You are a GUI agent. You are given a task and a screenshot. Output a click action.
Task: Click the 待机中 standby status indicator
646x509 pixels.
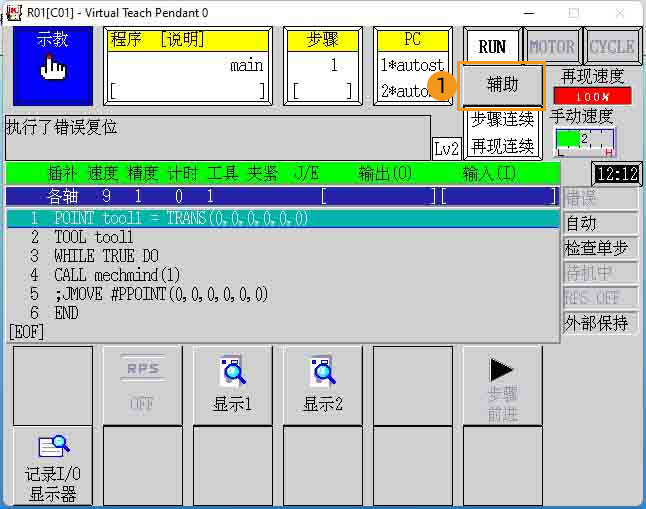(x=599, y=273)
